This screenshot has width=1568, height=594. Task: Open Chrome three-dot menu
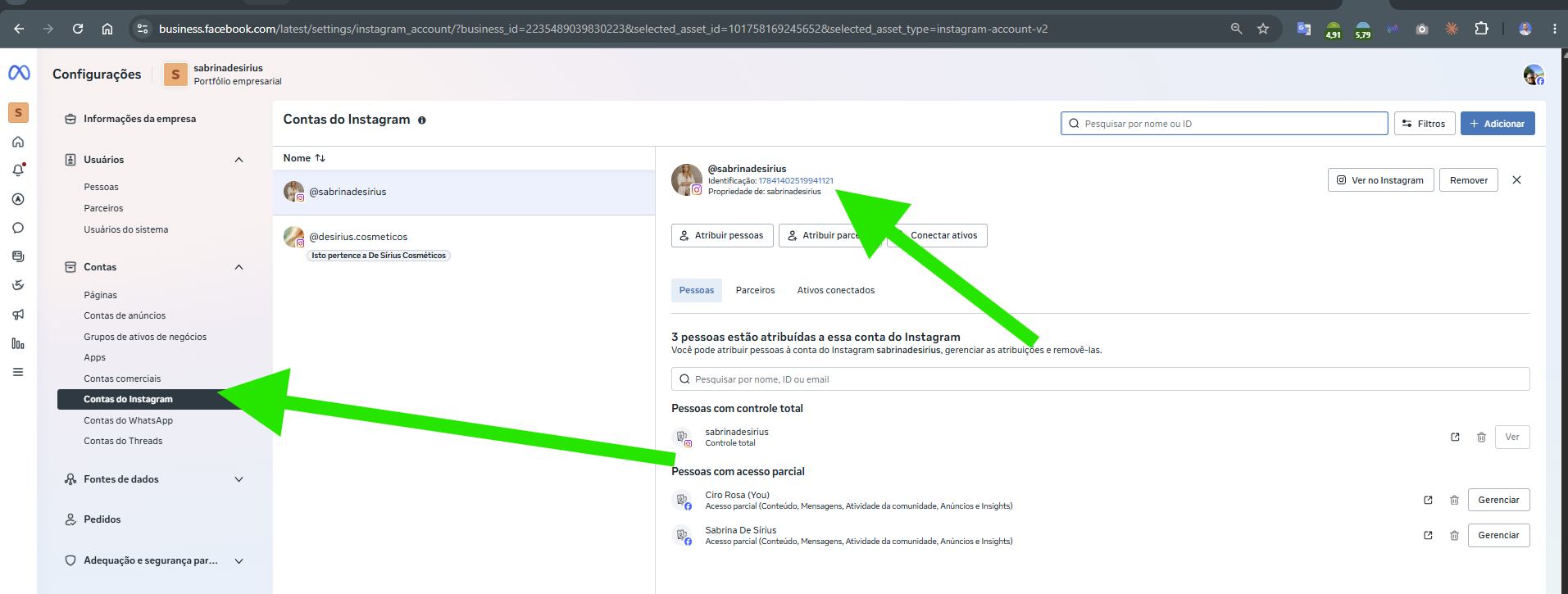pyautogui.click(x=1554, y=29)
